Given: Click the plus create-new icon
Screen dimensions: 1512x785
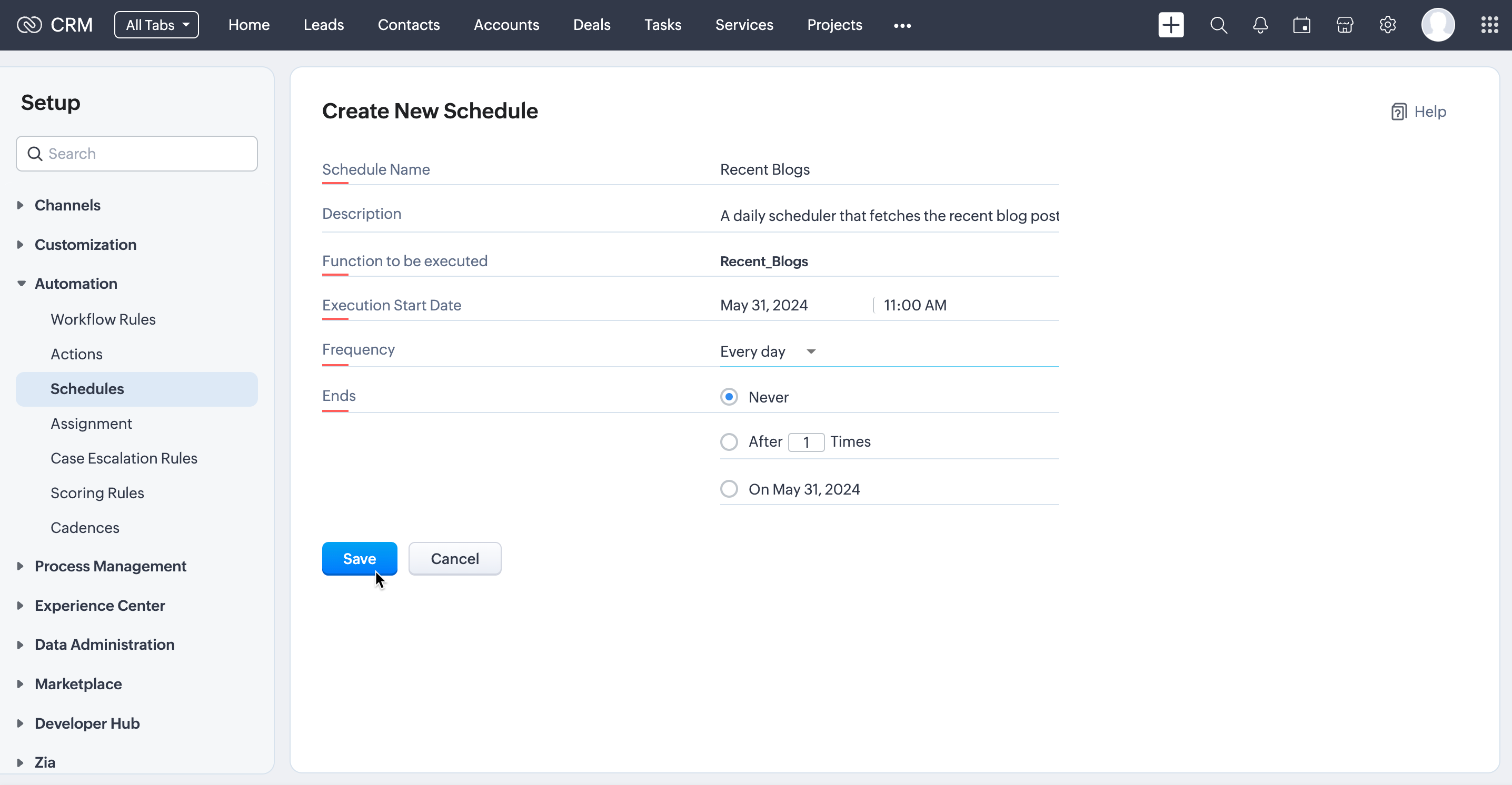Looking at the screenshot, I should (1170, 25).
